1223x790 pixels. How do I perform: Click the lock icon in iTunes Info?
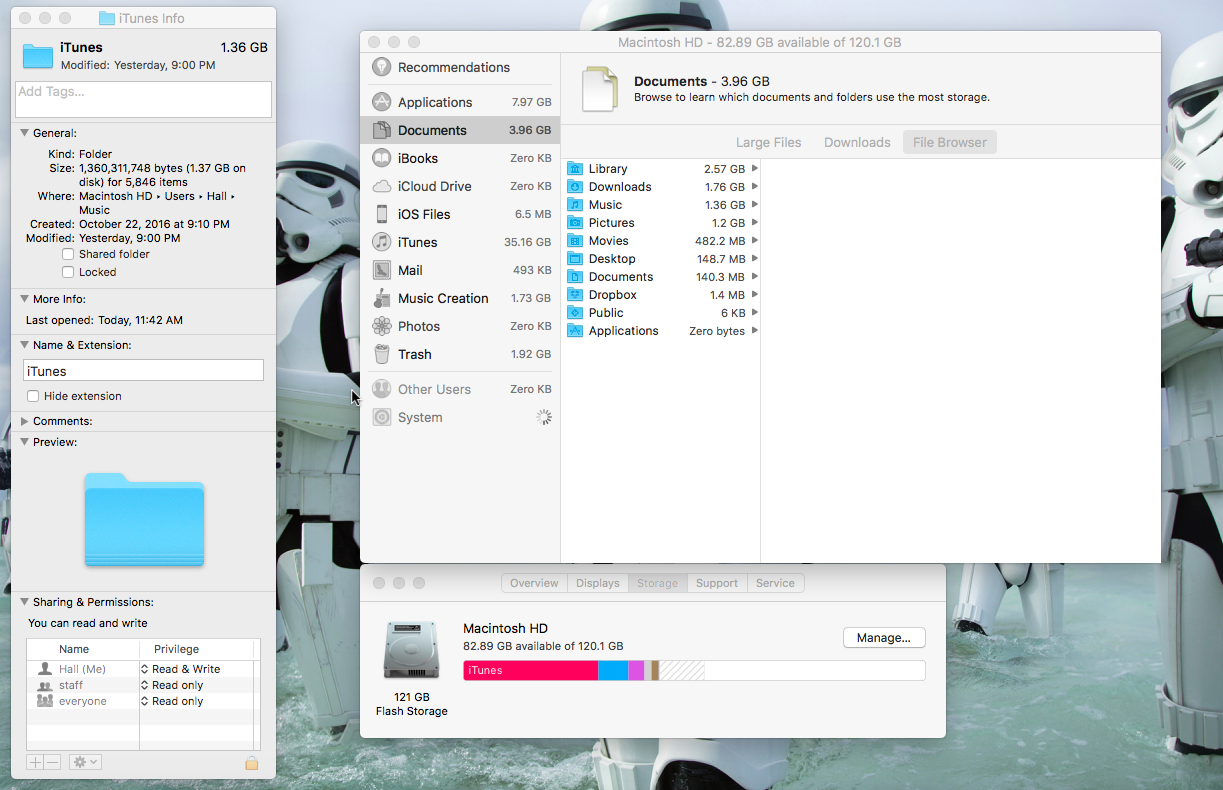251,763
